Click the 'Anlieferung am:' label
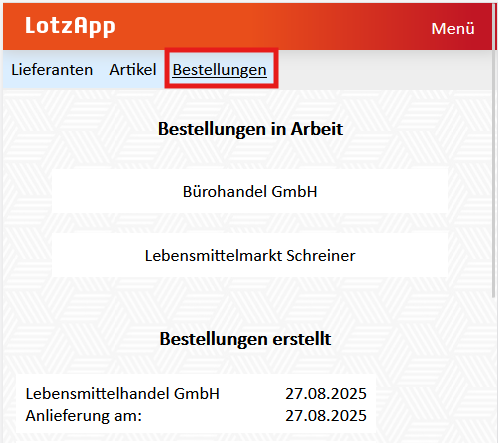Screen dimensions: 498x443 pos(84,416)
